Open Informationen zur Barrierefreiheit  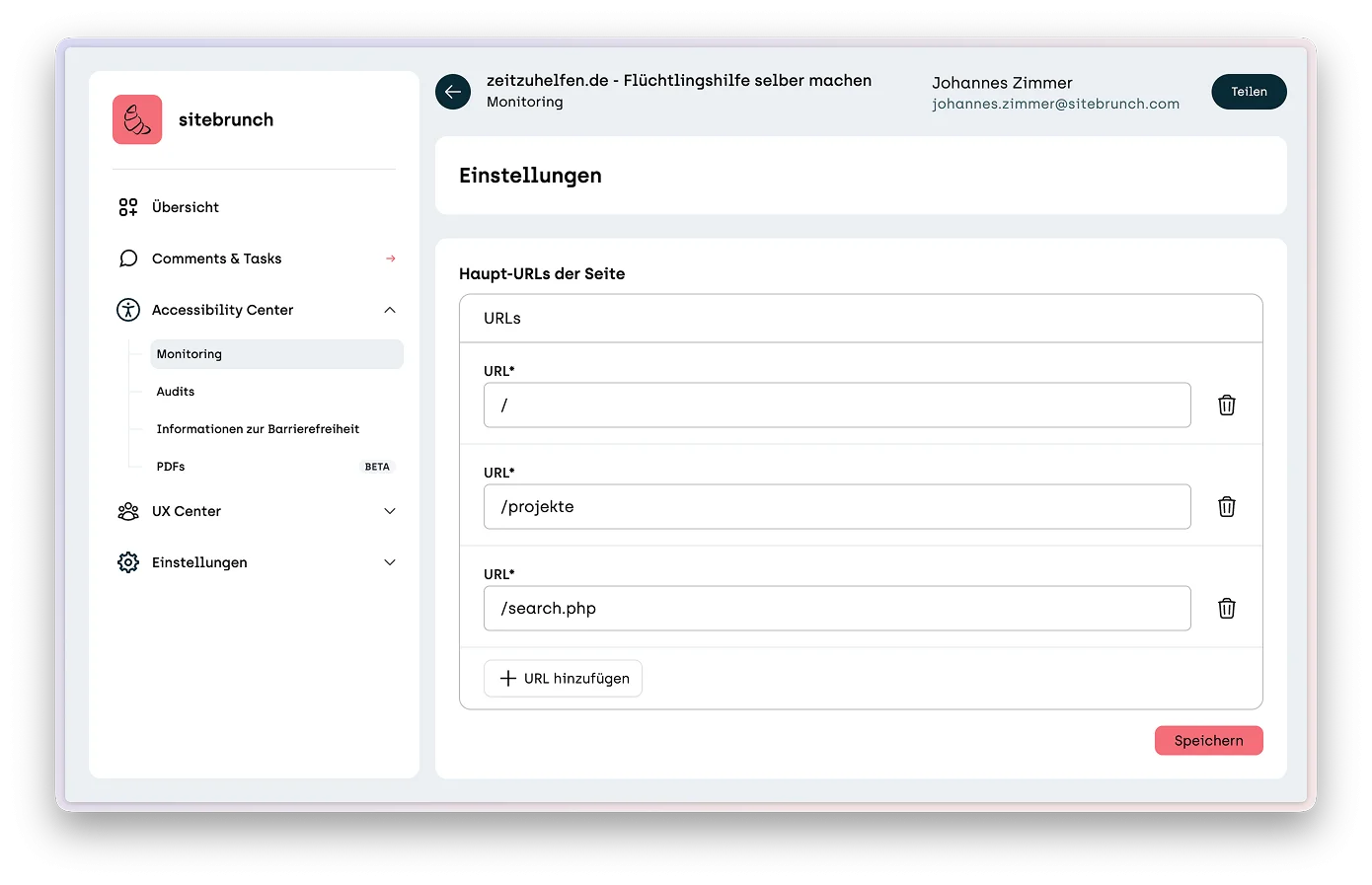[258, 428]
